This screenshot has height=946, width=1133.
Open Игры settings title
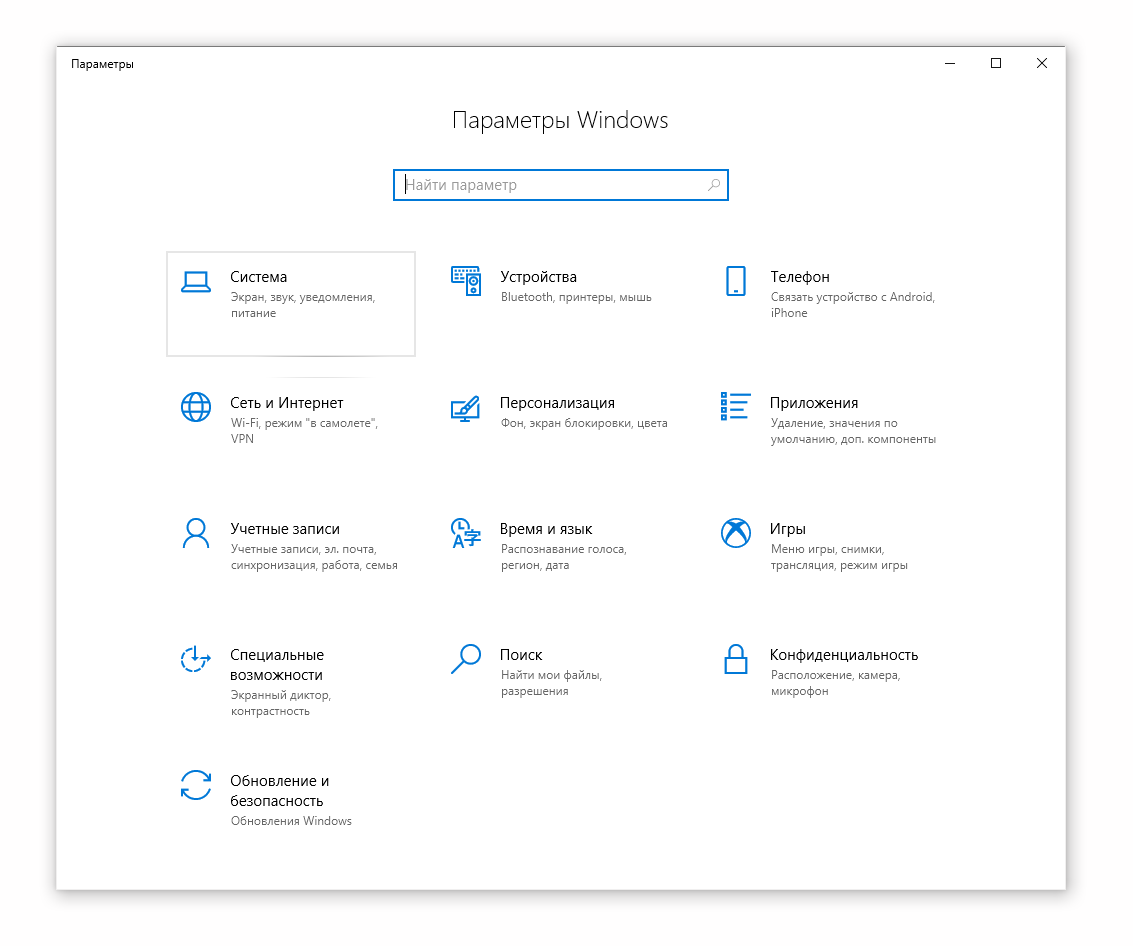[x=788, y=529]
